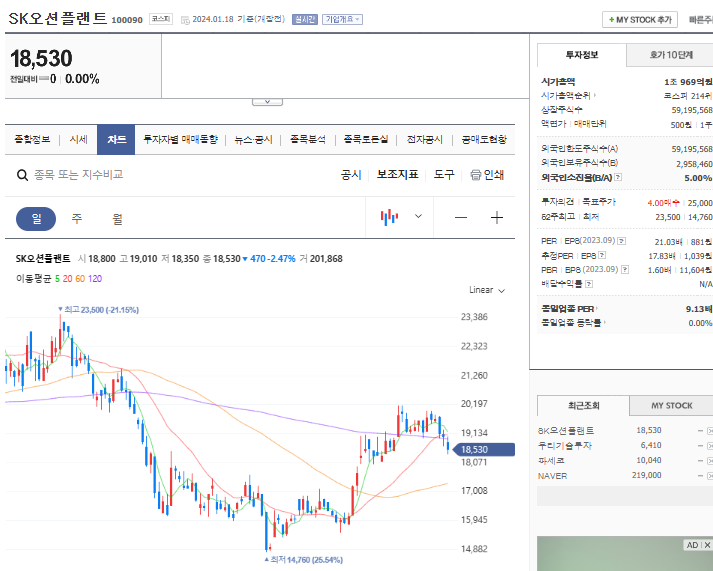Click the magnifier search icon

(22, 175)
